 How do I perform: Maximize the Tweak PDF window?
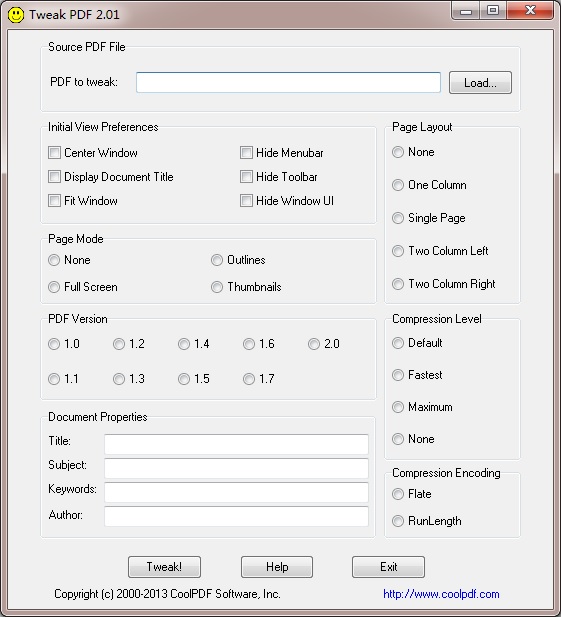(x=493, y=11)
